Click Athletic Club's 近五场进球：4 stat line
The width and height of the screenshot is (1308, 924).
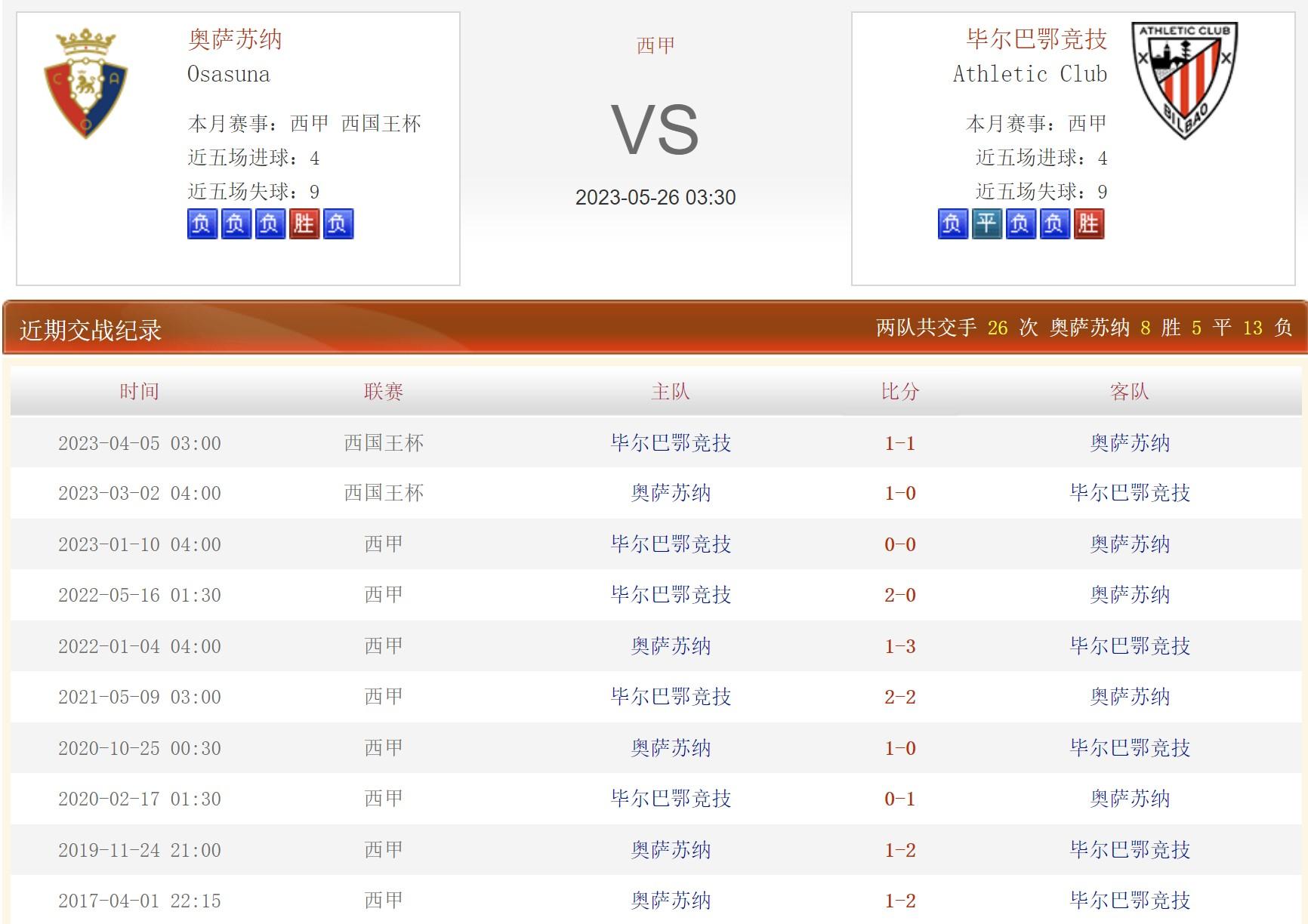1041,158
